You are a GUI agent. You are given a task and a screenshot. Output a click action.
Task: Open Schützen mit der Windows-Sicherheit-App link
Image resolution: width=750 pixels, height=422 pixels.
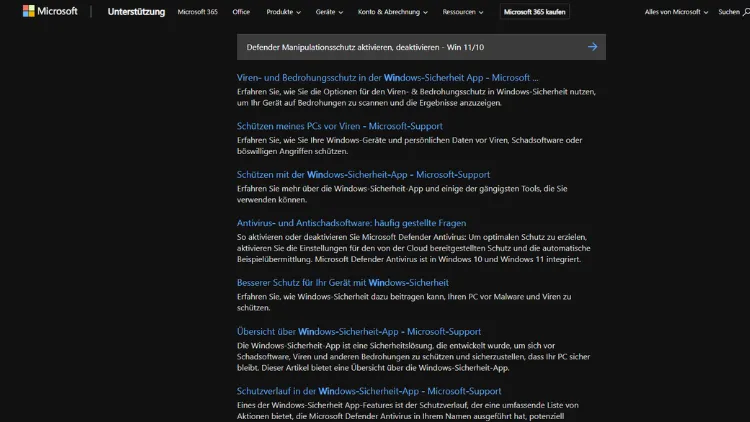tap(363, 175)
